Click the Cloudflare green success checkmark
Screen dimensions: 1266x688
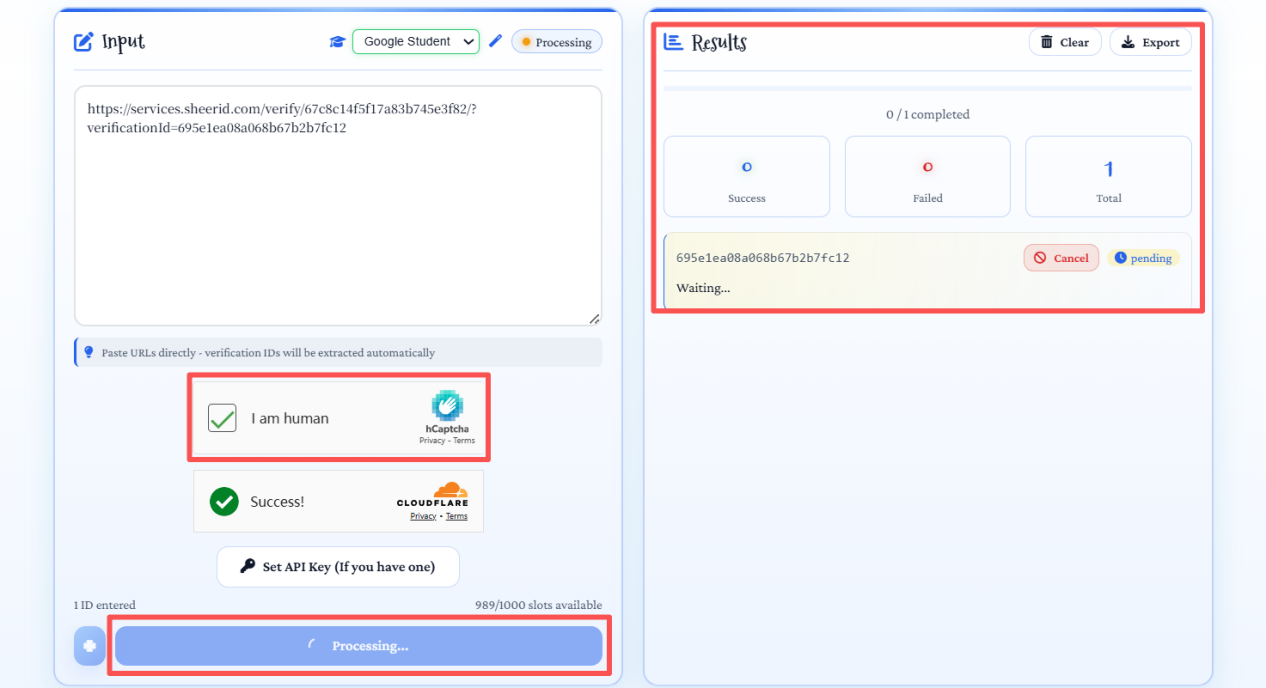(224, 502)
